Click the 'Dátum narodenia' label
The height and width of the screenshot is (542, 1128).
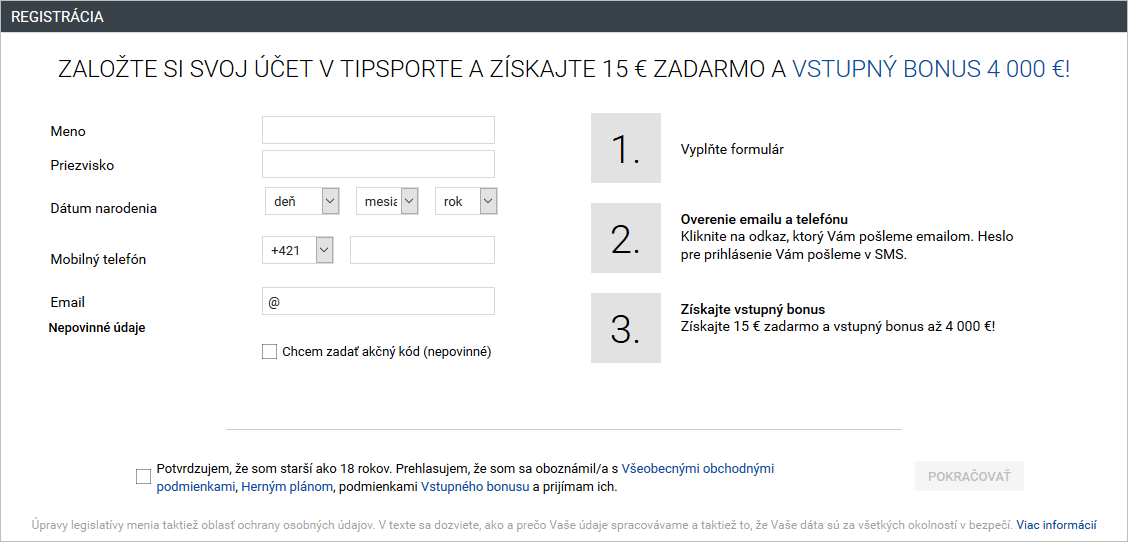tap(104, 209)
